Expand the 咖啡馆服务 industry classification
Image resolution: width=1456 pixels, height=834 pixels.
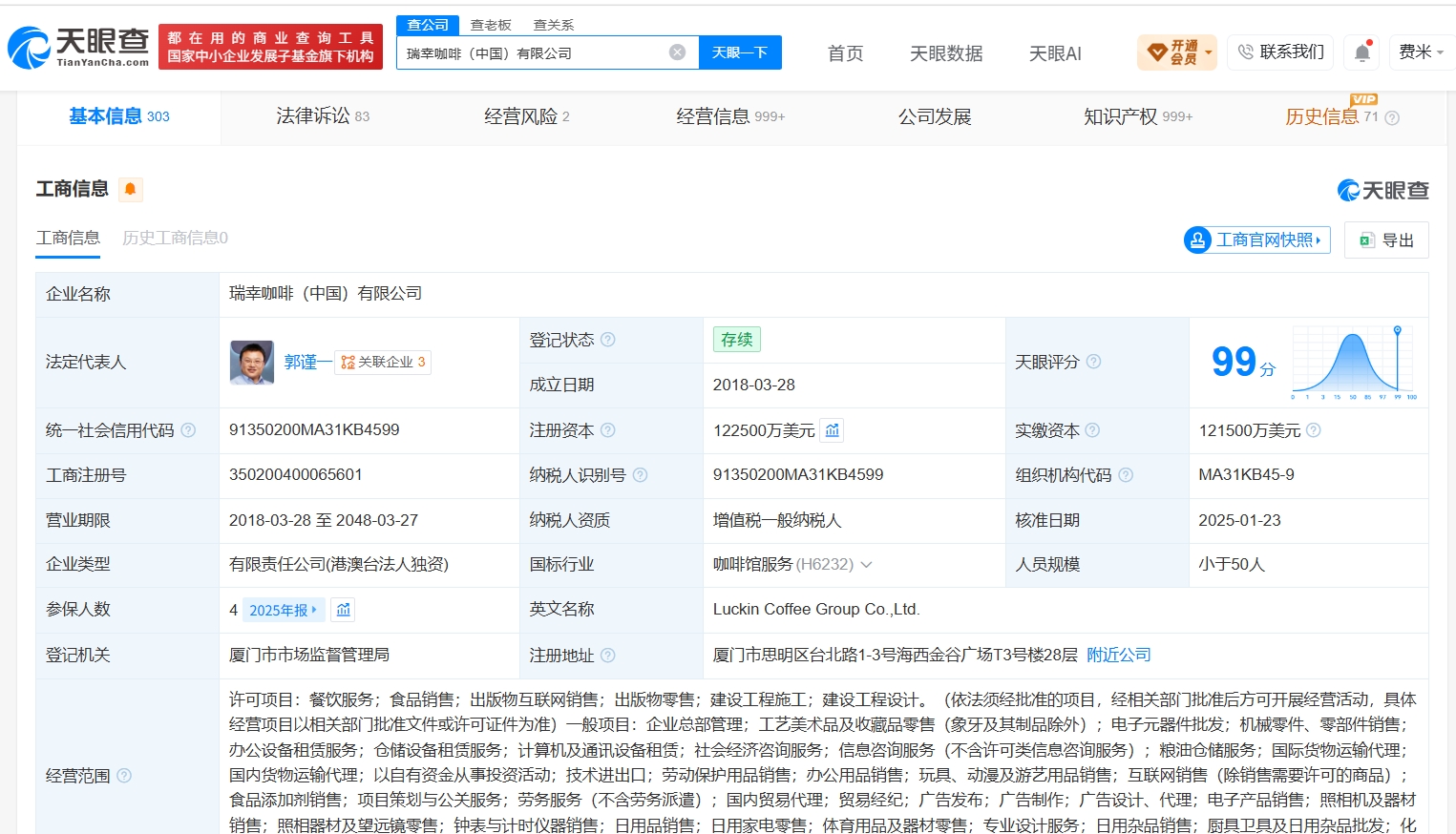(x=867, y=565)
